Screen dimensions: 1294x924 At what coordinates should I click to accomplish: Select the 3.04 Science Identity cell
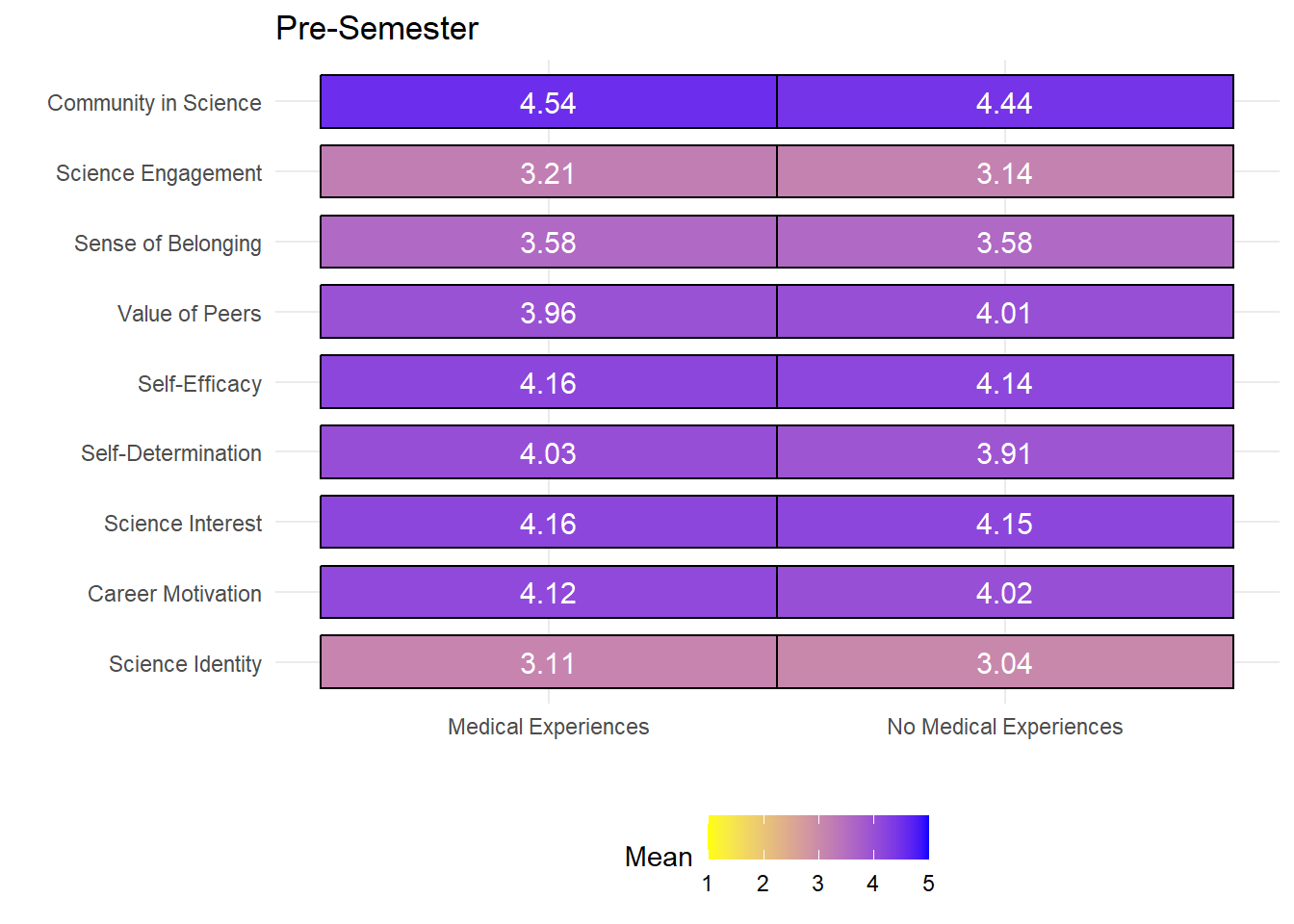[x=1005, y=662]
